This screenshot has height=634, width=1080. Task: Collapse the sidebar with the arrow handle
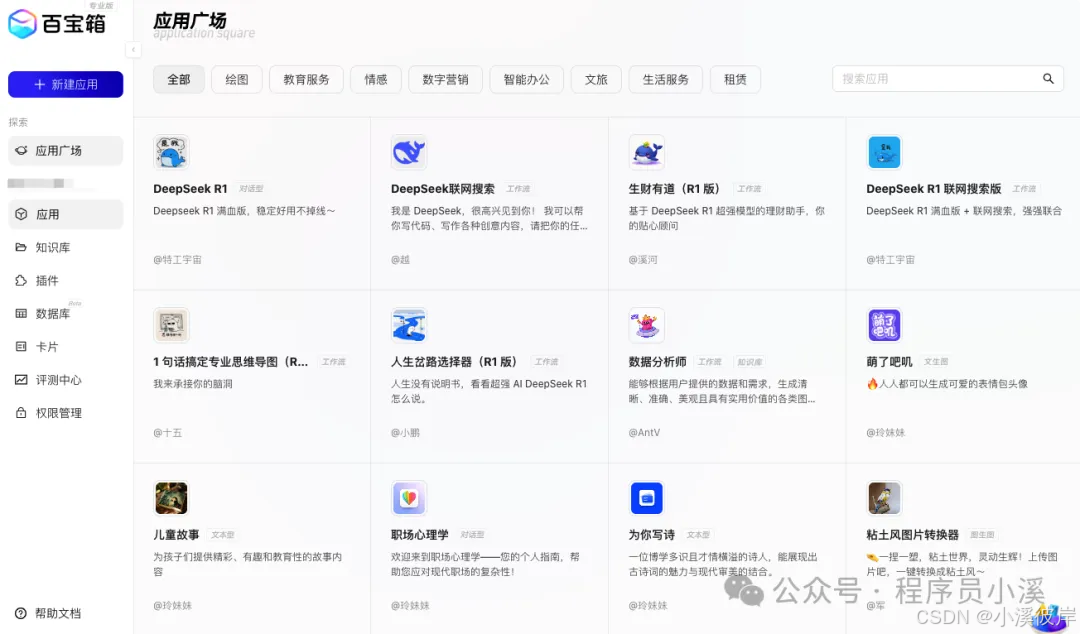(x=133, y=50)
